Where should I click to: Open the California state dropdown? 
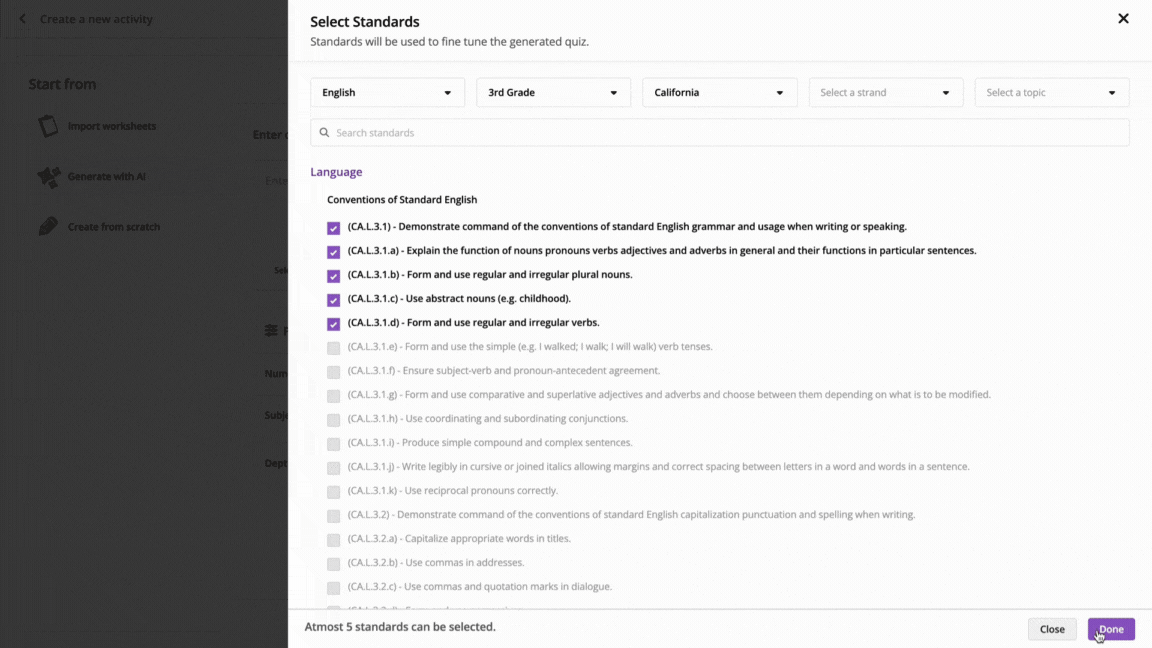tap(719, 93)
